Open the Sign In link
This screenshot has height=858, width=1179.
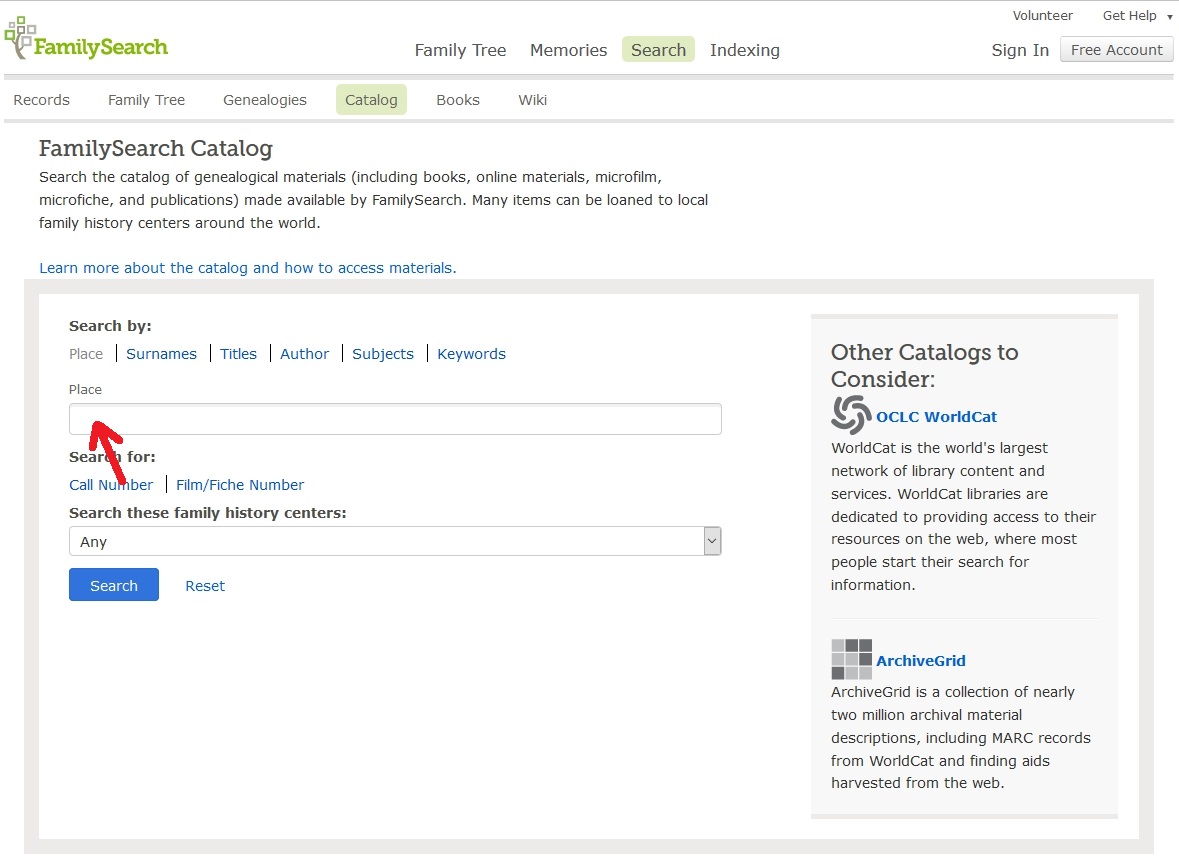(1020, 50)
